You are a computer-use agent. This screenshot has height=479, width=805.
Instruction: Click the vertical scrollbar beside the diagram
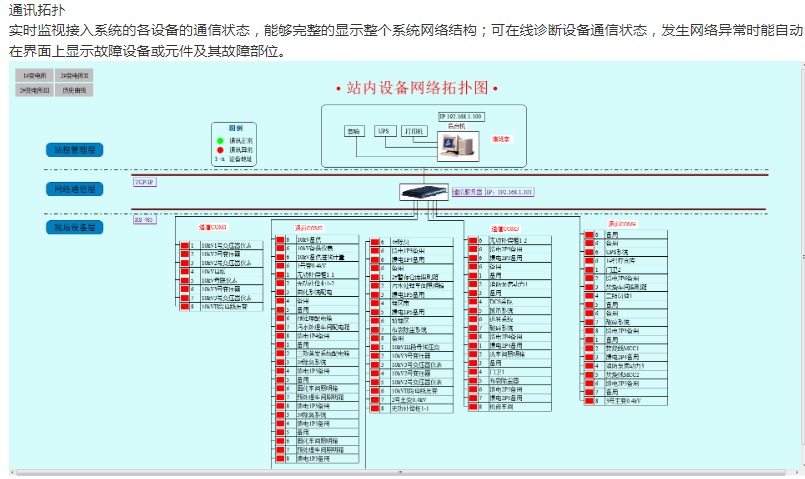pyautogui.click(x=802, y=257)
